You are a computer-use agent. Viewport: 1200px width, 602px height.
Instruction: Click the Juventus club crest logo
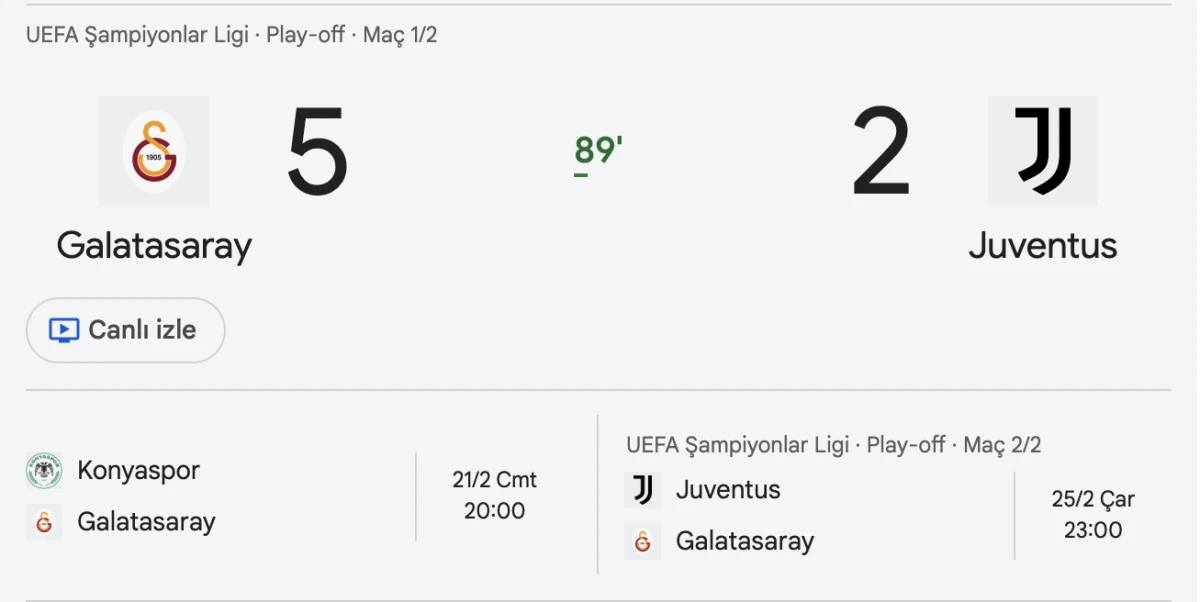(x=1043, y=152)
